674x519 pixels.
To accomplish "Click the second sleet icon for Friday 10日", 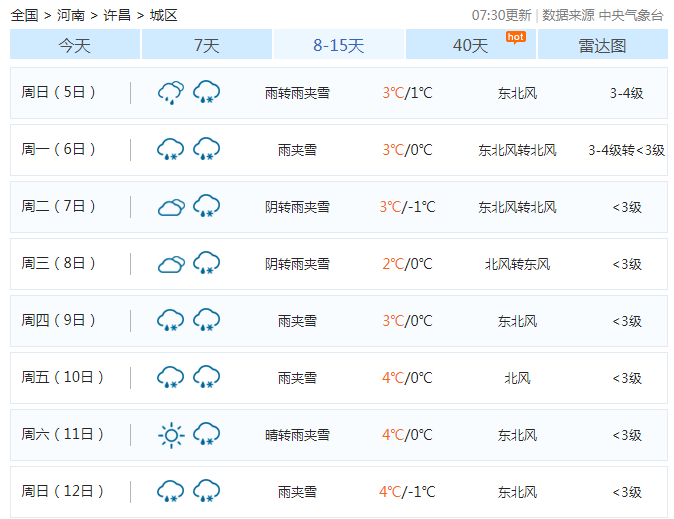I will tap(207, 378).
